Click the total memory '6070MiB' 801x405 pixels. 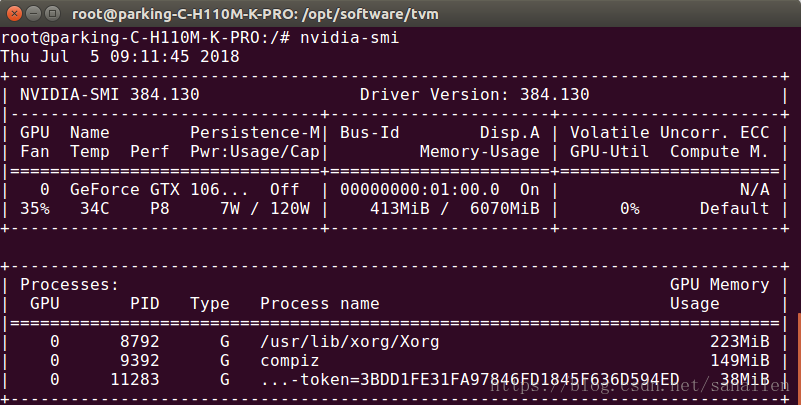pyautogui.click(x=505, y=209)
